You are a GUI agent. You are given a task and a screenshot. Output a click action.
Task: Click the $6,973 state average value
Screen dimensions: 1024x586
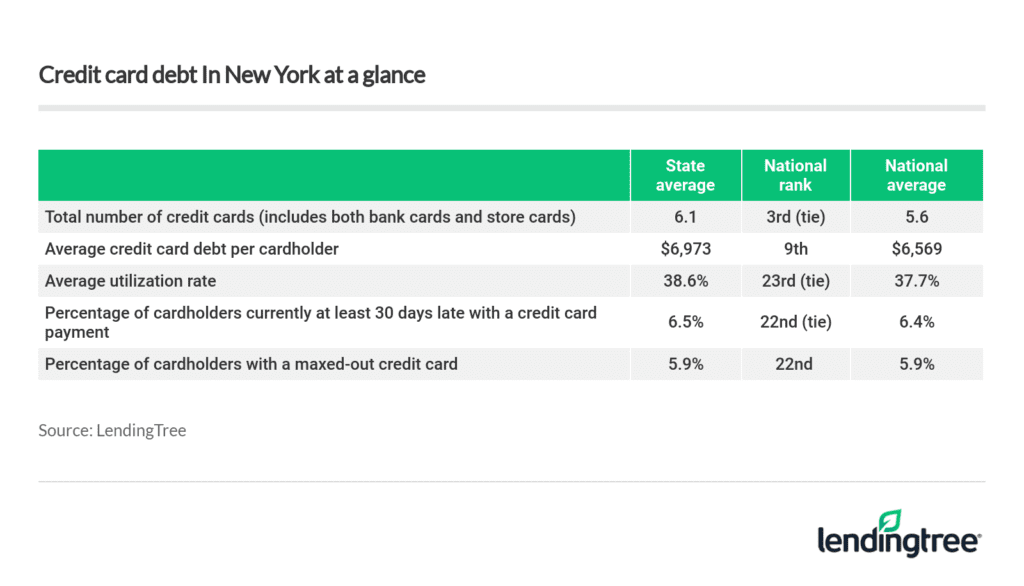[685, 249]
